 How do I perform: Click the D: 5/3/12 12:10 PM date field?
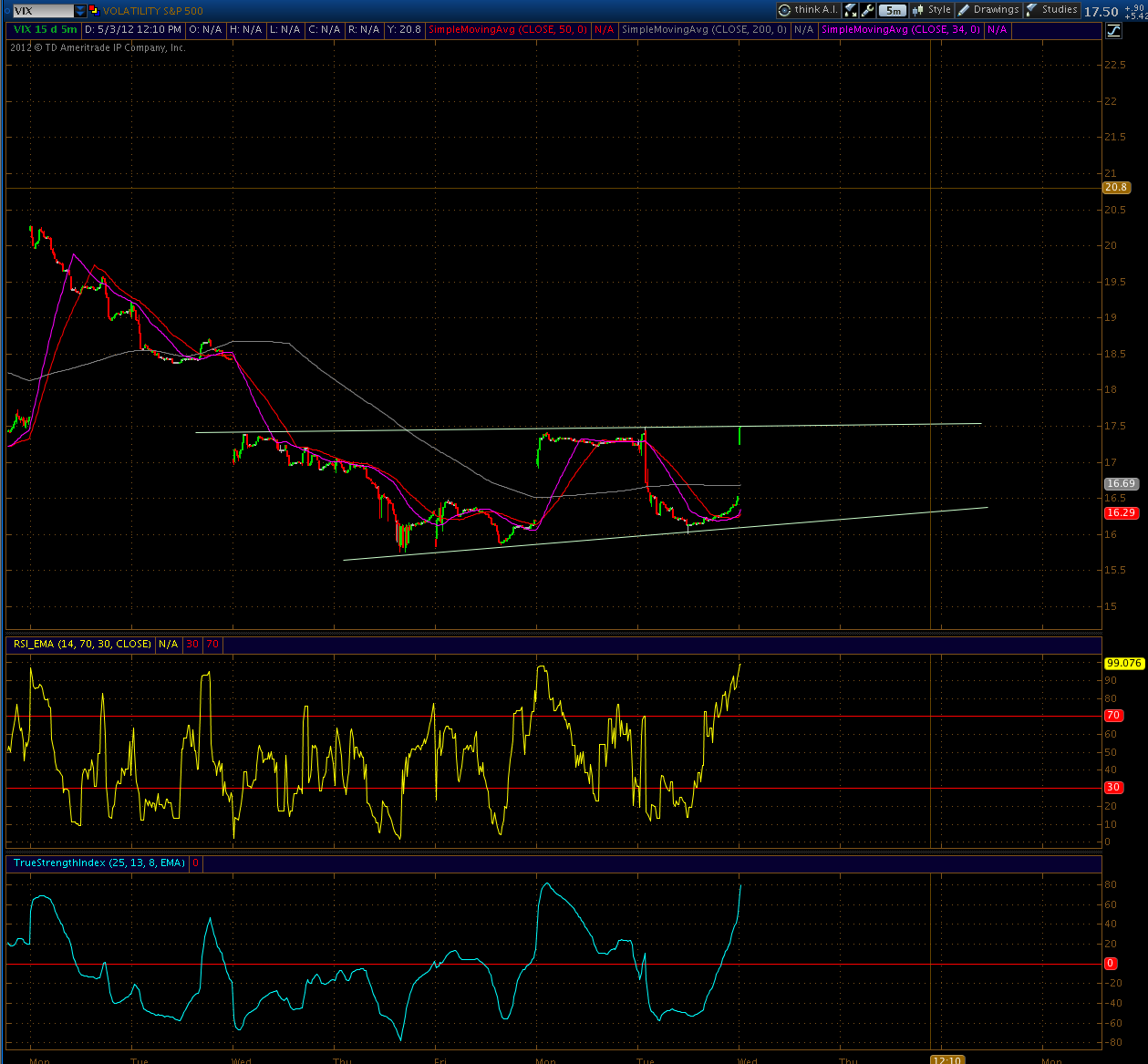(132, 30)
